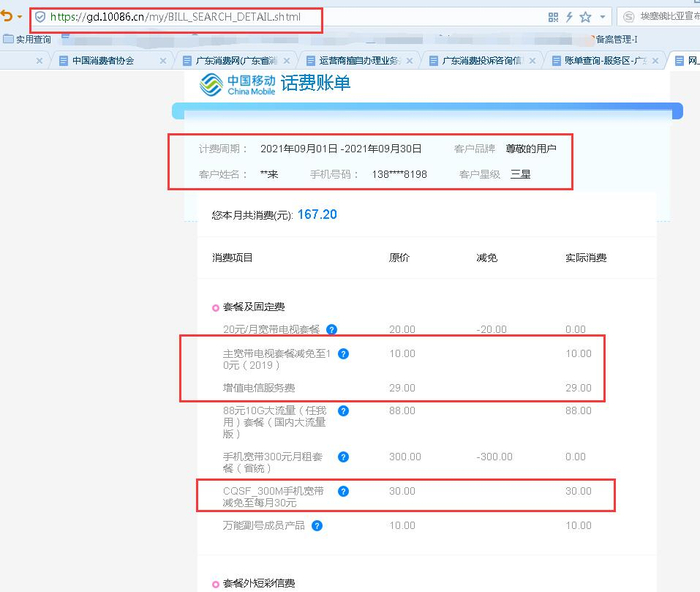Bookmark page with the star icon
700x592 pixels.
coord(585,17)
